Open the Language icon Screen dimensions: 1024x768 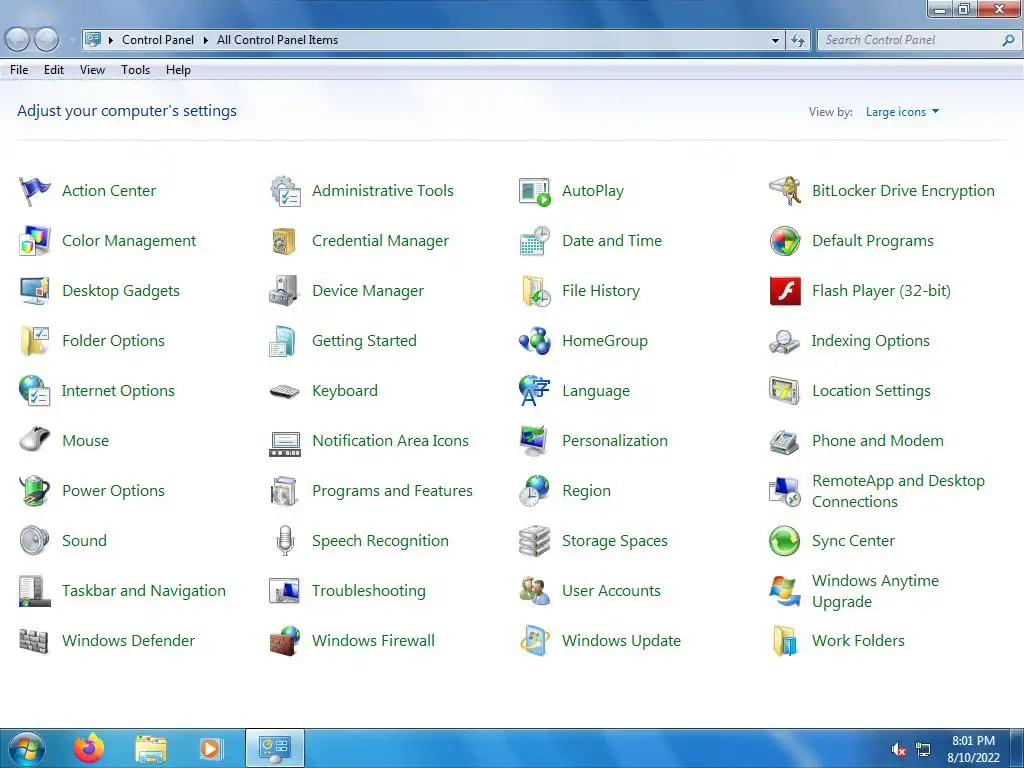coord(535,391)
